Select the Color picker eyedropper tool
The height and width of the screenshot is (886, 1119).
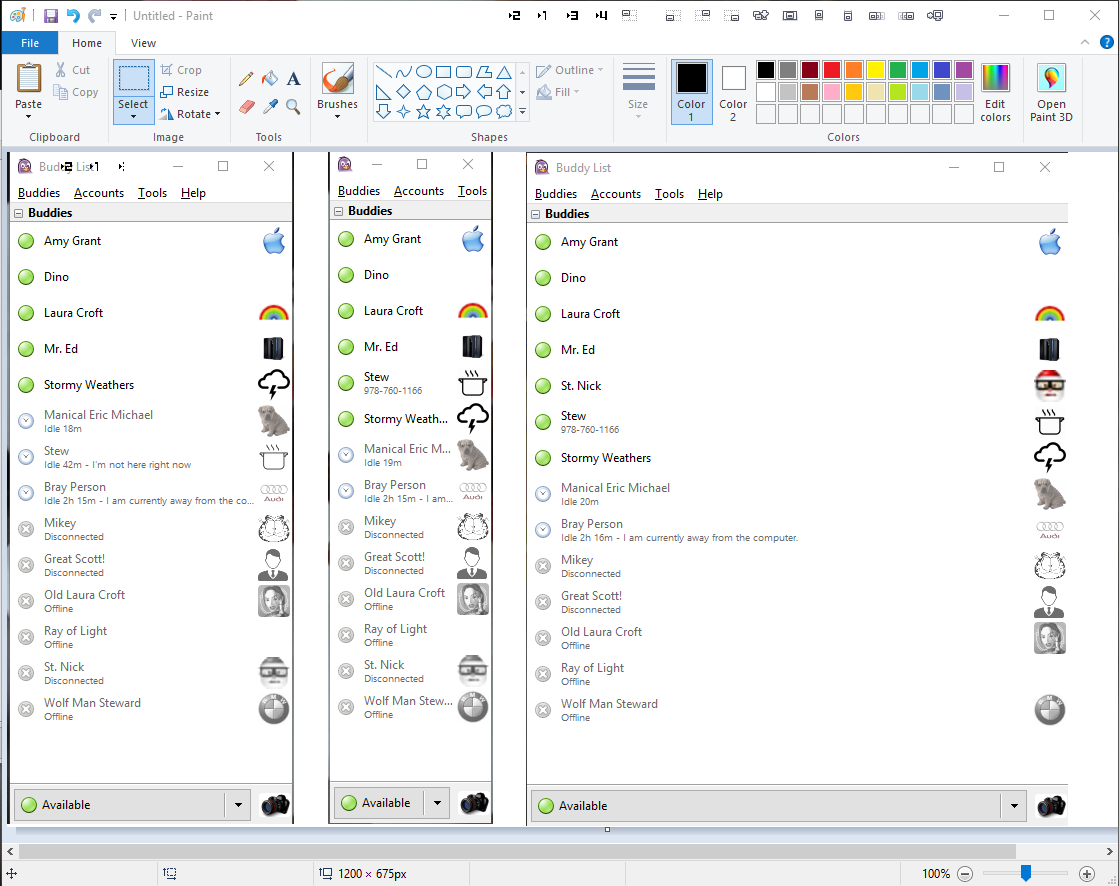tap(270, 106)
